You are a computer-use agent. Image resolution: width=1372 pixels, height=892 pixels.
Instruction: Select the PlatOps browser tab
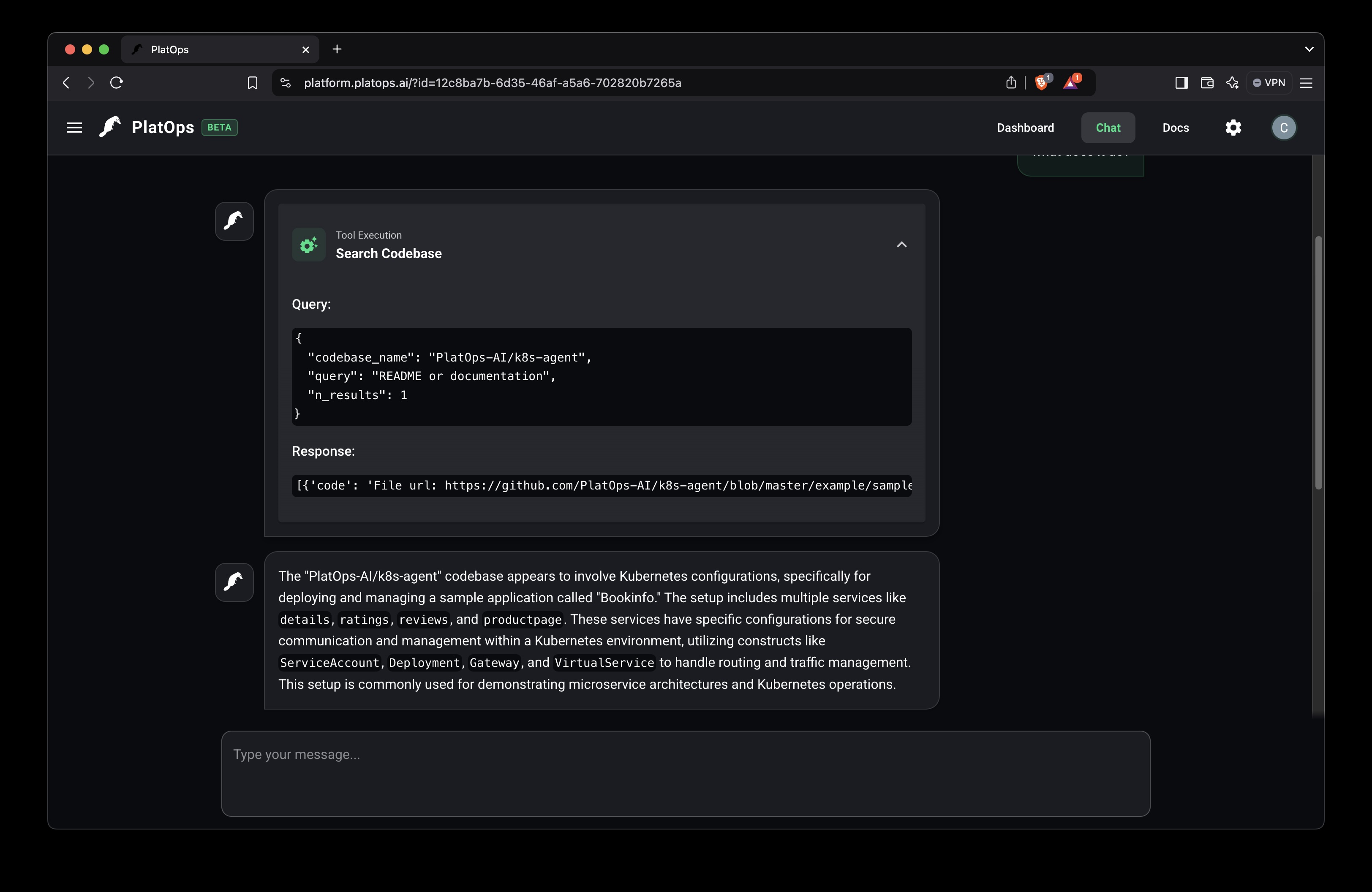click(219, 49)
